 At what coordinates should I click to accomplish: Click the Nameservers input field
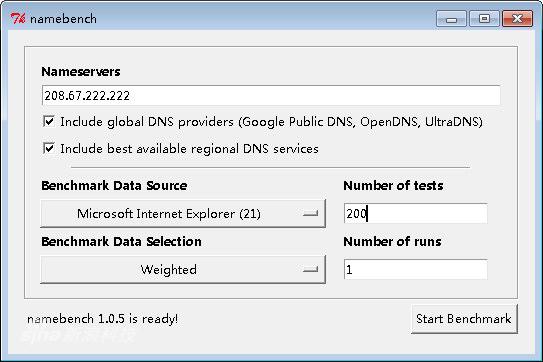pos(271,96)
